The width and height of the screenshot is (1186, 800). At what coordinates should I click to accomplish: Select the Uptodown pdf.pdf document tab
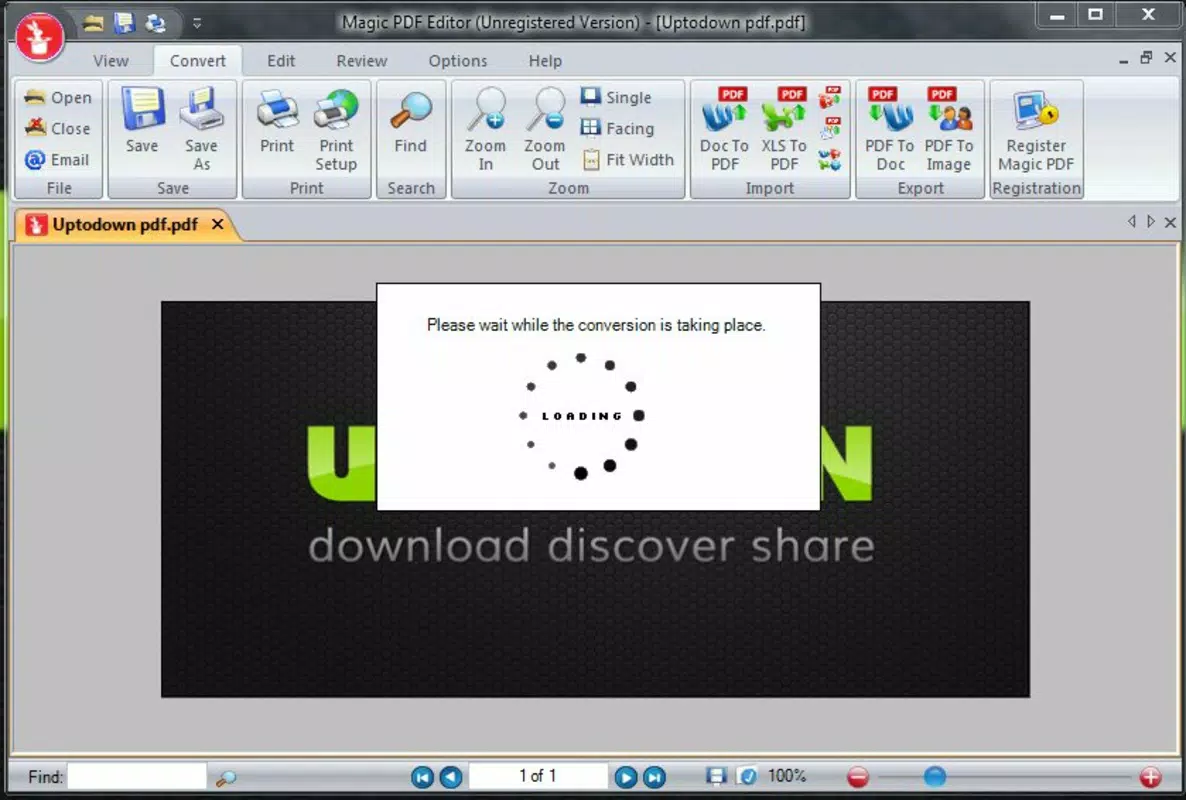[x=125, y=225]
